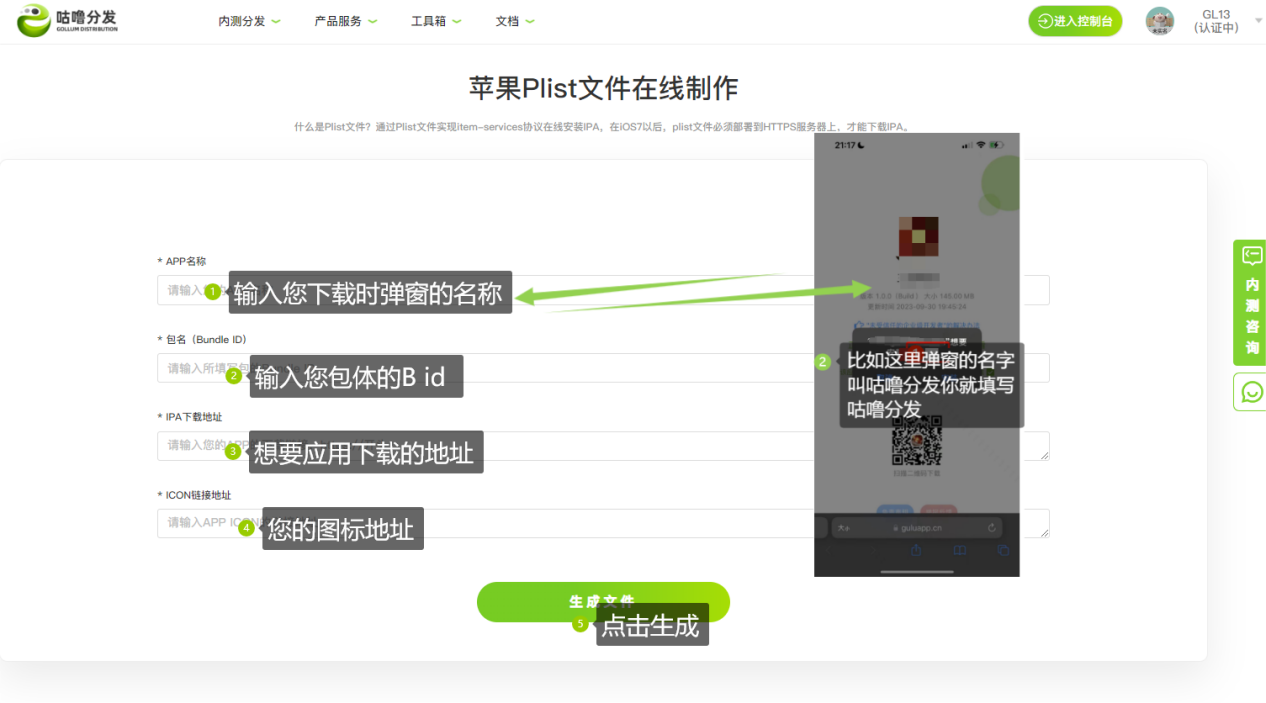Open the user avatar picture
This screenshot has height=703, width=1266.
pyautogui.click(x=1160, y=21)
